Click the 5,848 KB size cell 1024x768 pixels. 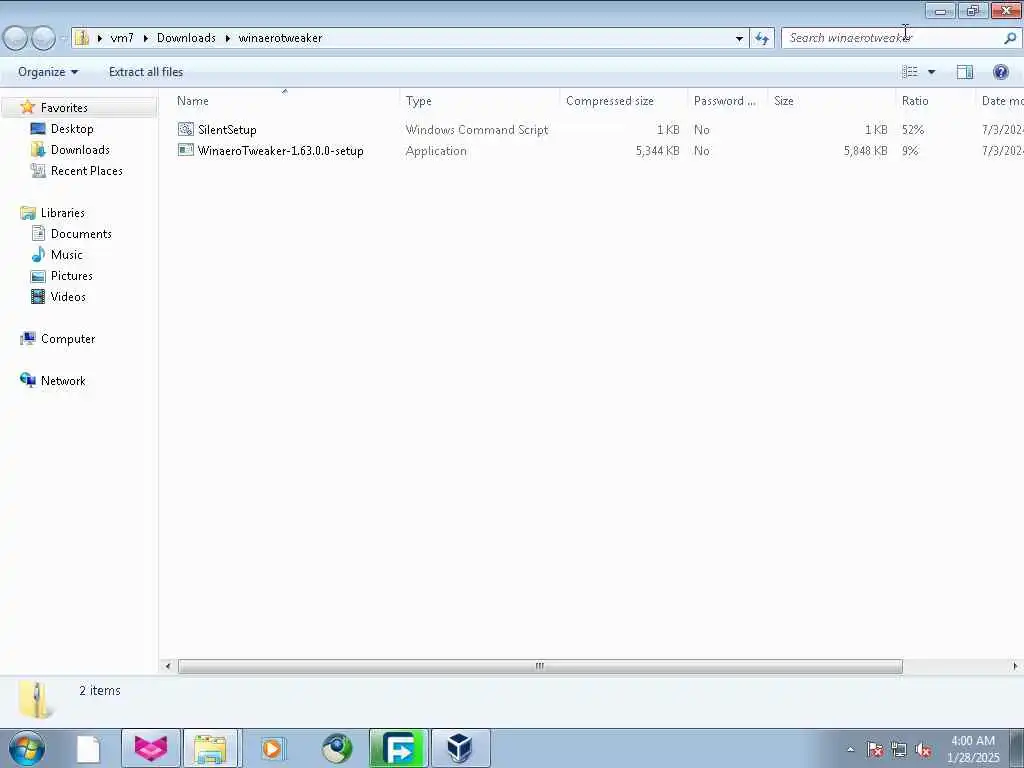click(x=865, y=150)
